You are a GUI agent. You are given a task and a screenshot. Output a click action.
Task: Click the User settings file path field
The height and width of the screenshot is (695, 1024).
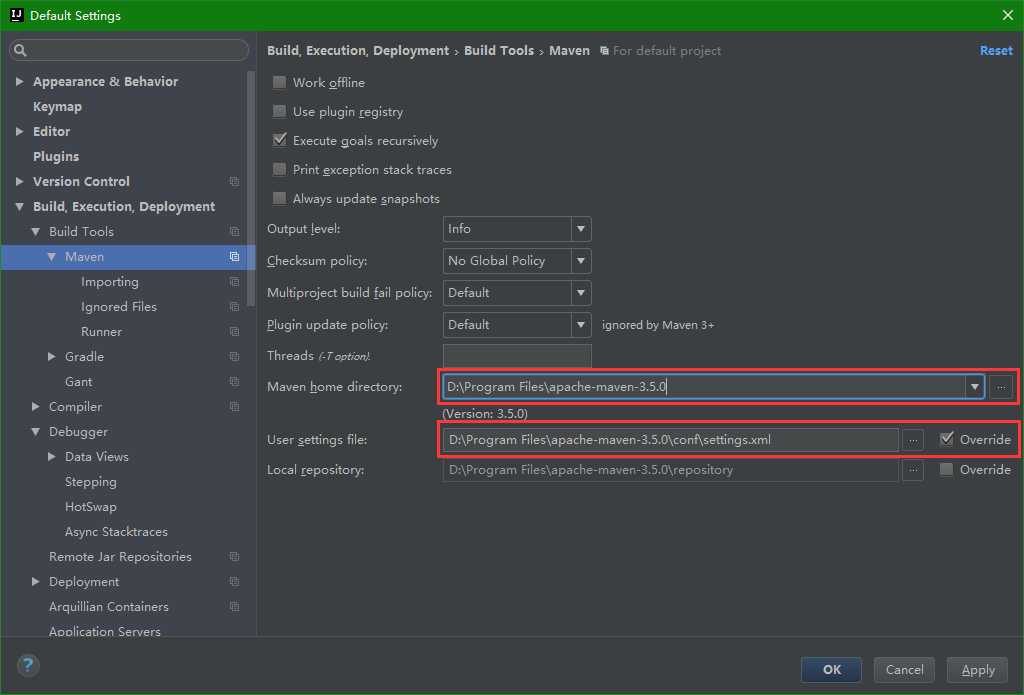[x=671, y=440]
